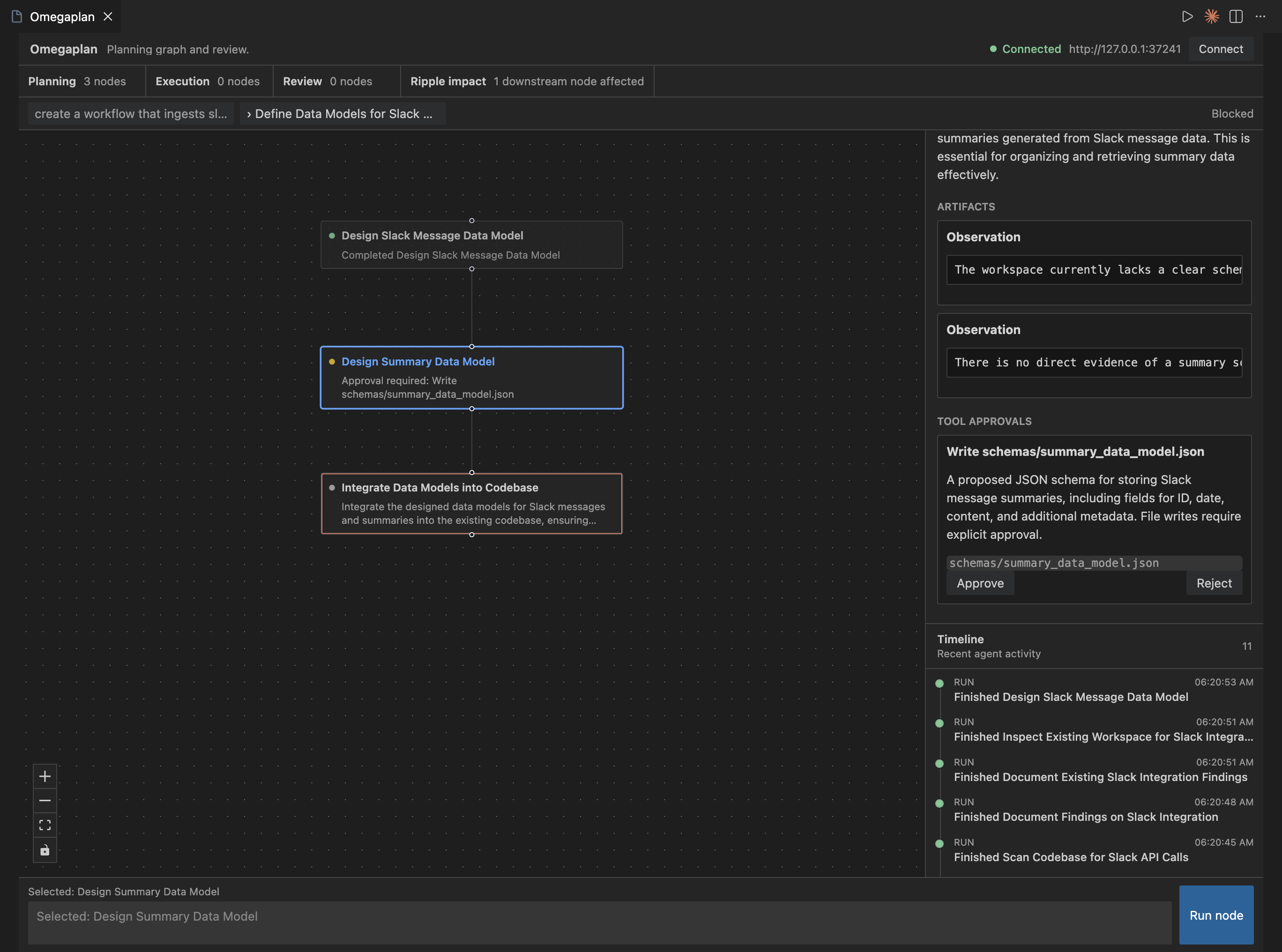
Task: Toggle the split editor layout icon
Action: point(1235,17)
